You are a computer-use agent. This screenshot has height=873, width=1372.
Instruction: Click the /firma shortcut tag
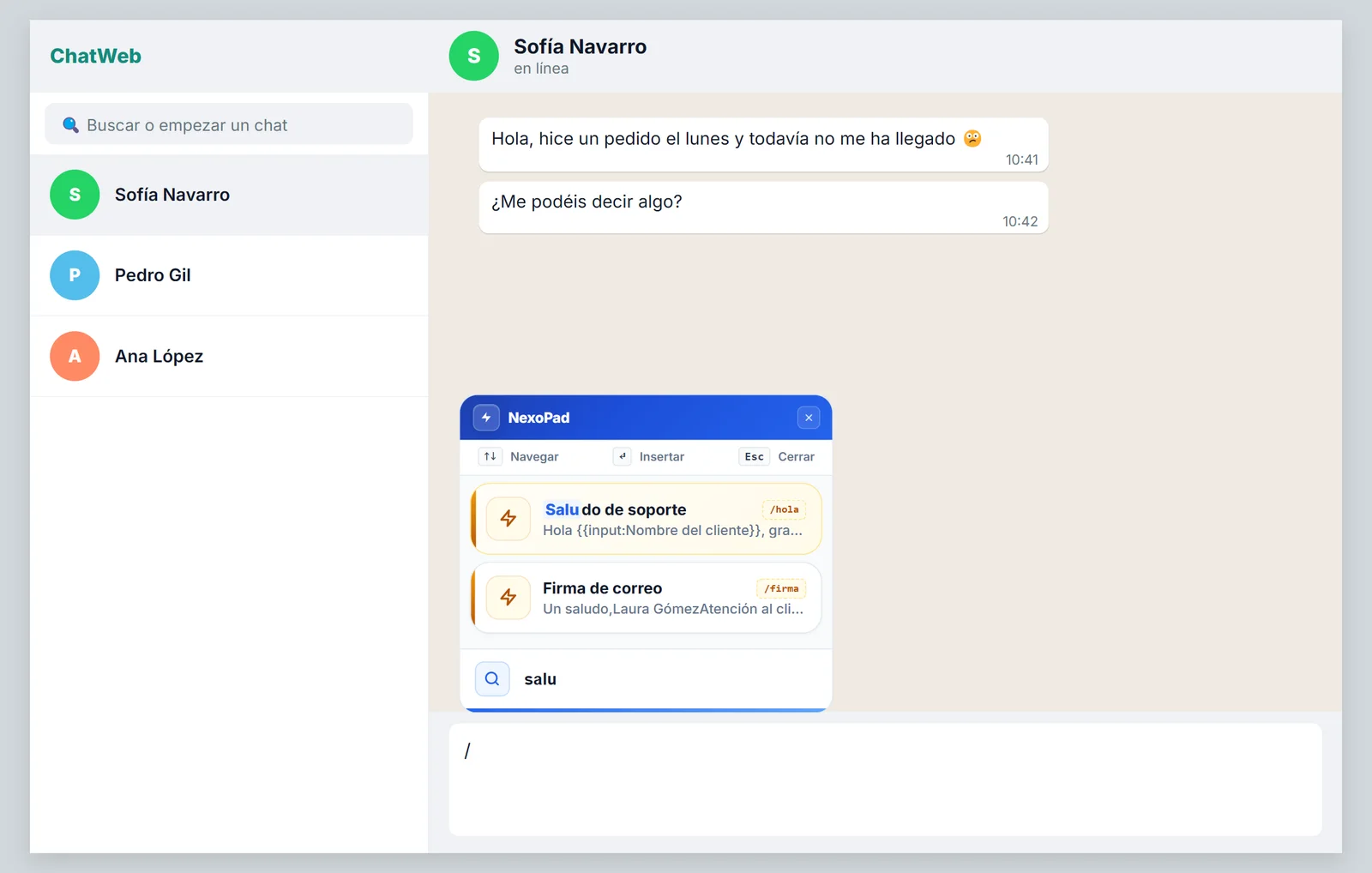[781, 588]
